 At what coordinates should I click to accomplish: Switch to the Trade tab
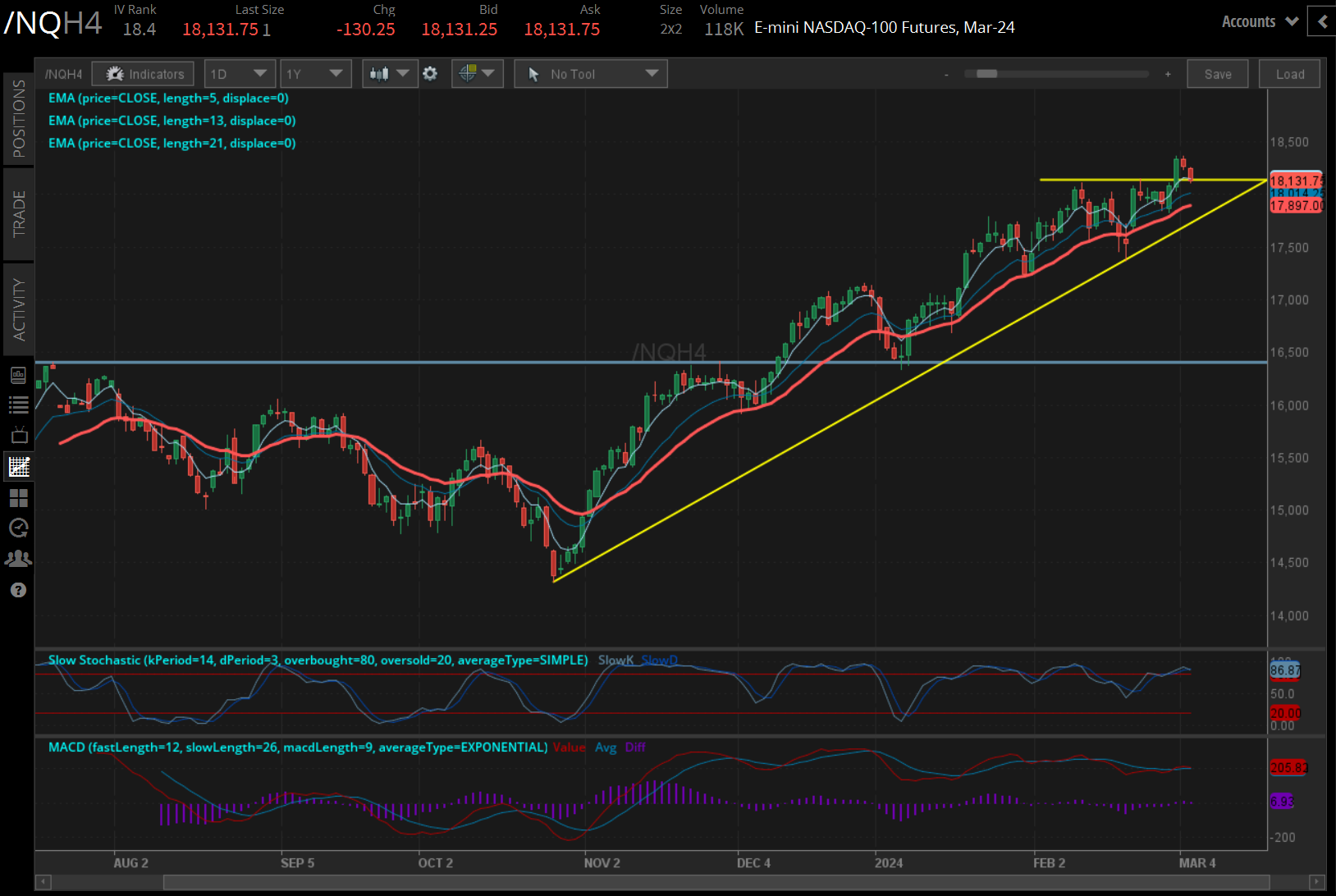click(19, 214)
